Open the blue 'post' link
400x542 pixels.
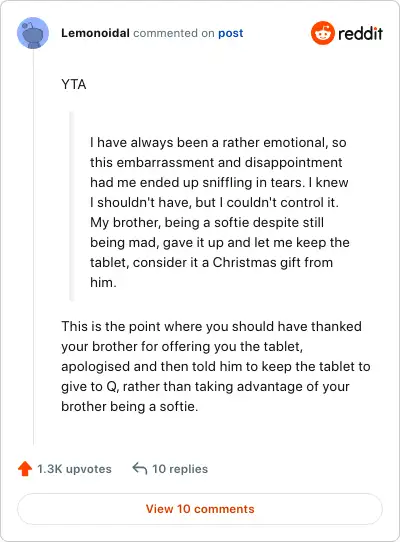(x=231, y=33)
